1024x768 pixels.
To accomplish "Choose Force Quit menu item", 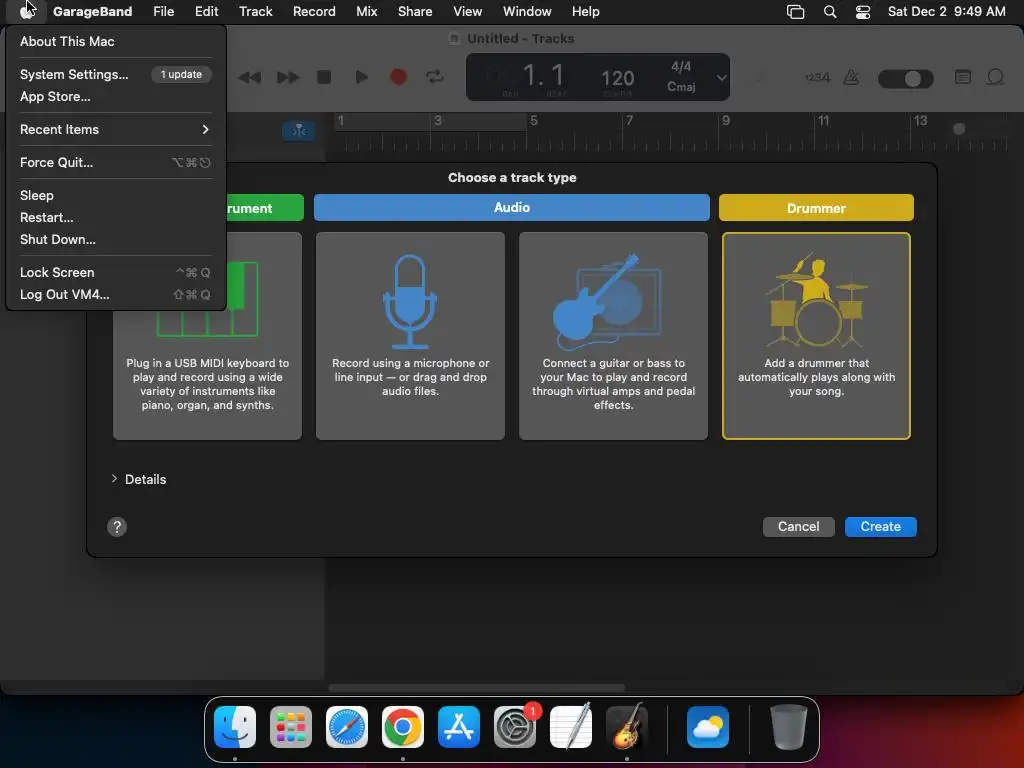I will (x=116, y=163).
